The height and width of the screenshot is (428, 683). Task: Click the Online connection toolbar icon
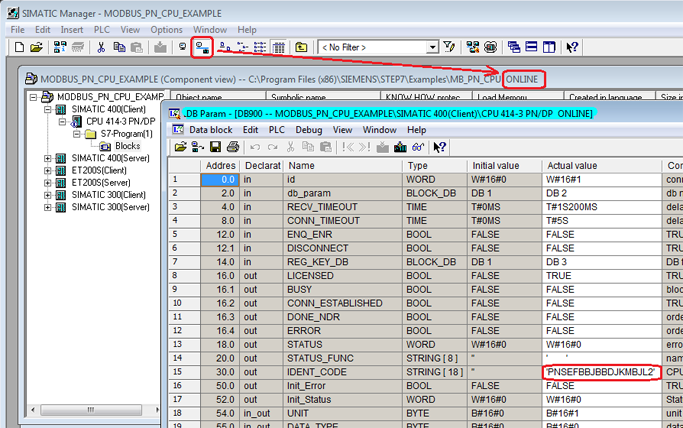pos(201,47)
